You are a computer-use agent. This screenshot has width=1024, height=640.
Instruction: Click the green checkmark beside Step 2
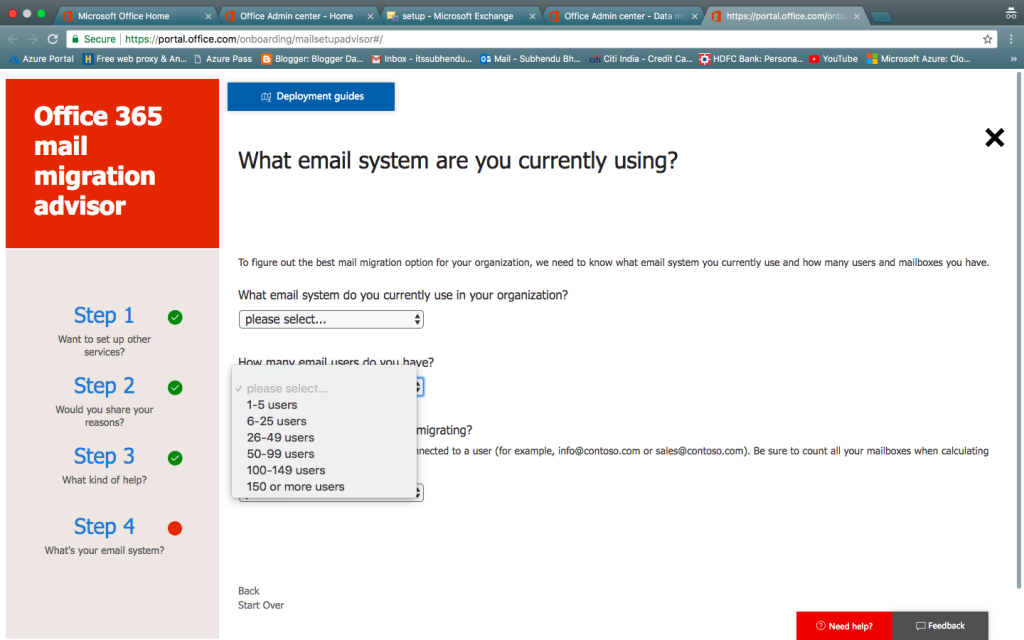[x=175, y=388]
